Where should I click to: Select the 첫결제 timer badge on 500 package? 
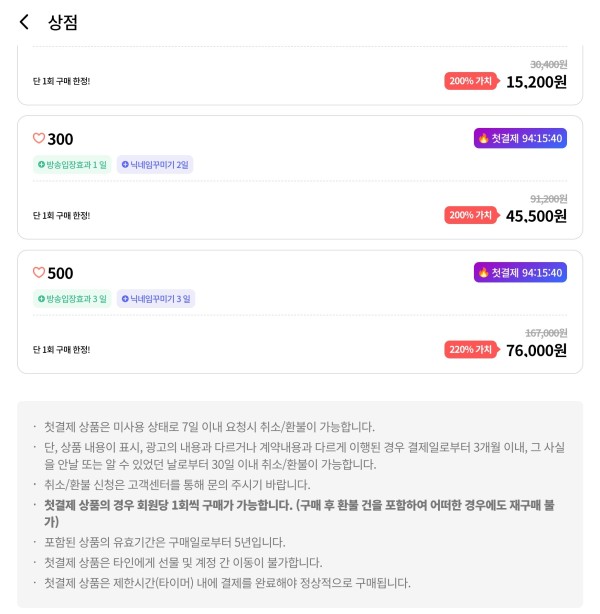(x=520, y=272)
